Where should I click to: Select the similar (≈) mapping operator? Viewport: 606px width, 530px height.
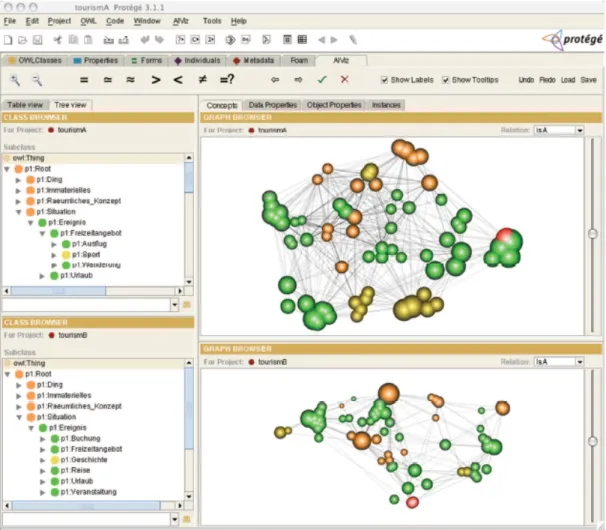pyautogui.click(x=131, y=80)
